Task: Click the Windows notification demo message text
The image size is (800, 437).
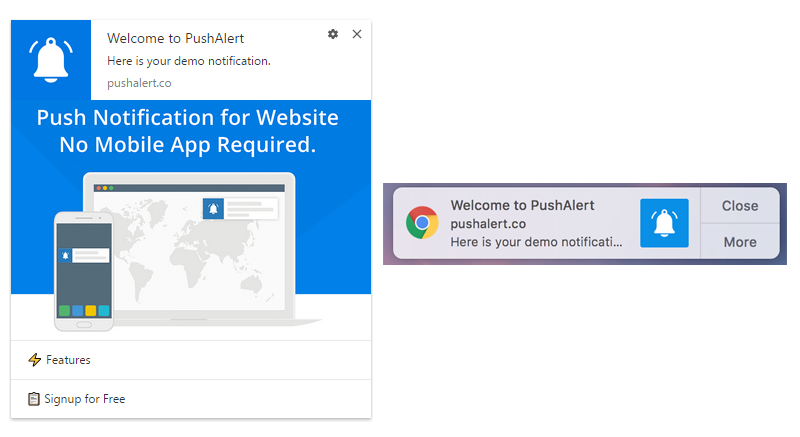Action: (x=189, y=61)
